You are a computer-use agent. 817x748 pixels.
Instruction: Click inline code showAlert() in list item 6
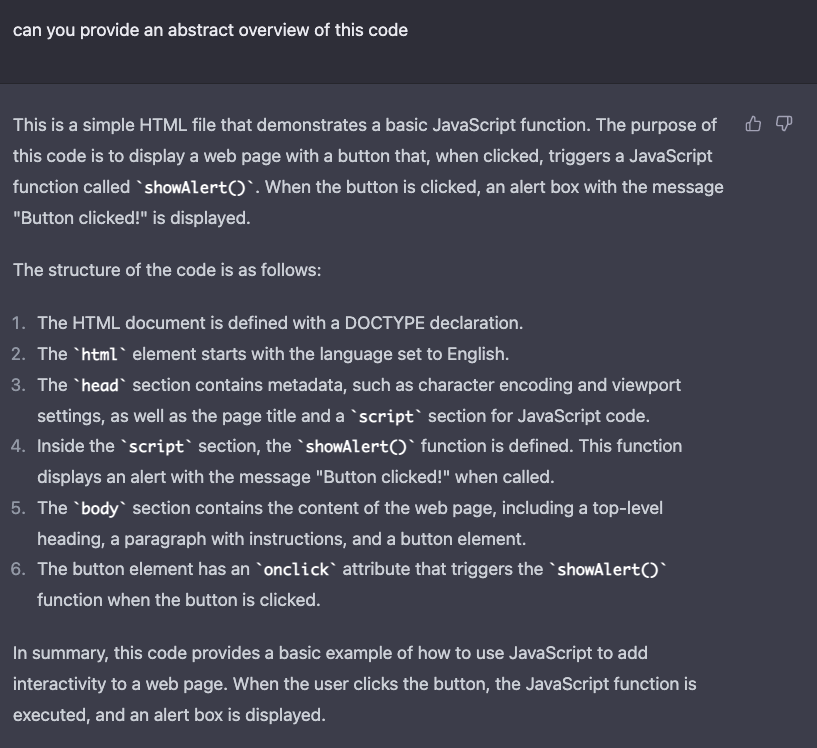[x=608, y=570]
